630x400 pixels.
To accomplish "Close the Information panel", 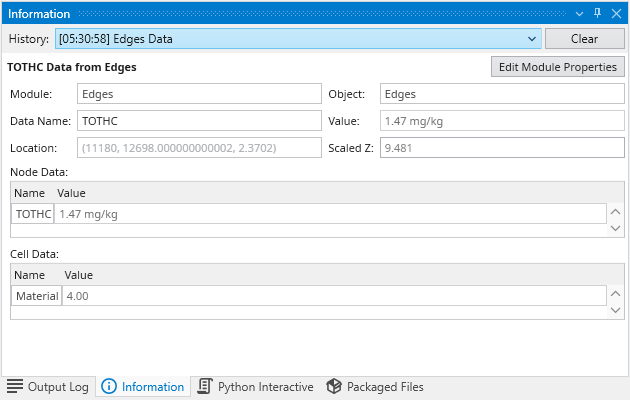I will click(615, 14).
